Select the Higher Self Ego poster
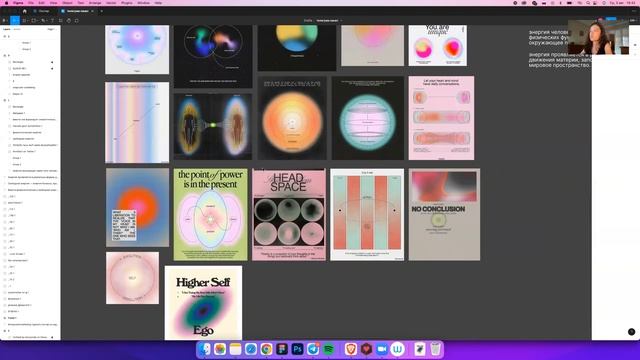The height and width of the screenshot is (360, 640). tap(203, 303)
